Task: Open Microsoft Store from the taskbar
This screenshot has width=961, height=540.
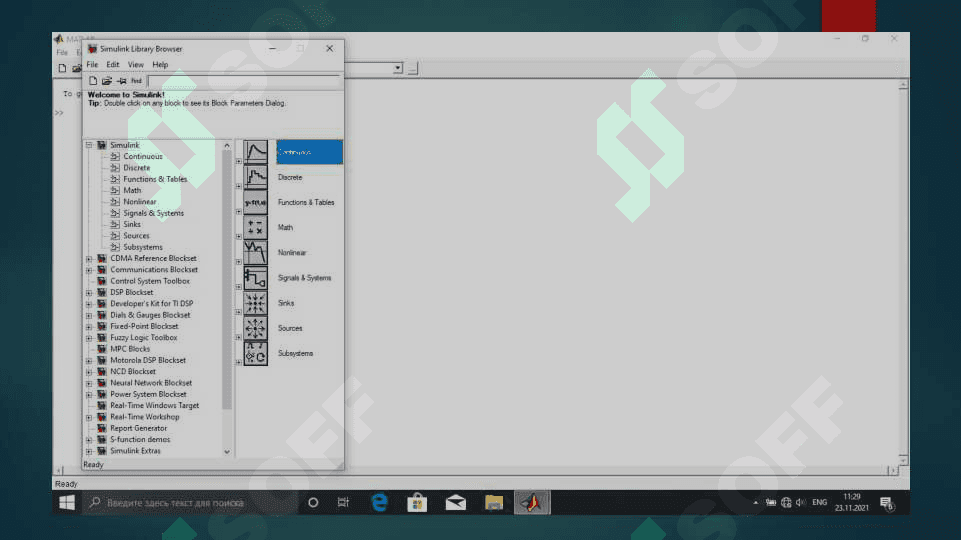Action: 417,503
